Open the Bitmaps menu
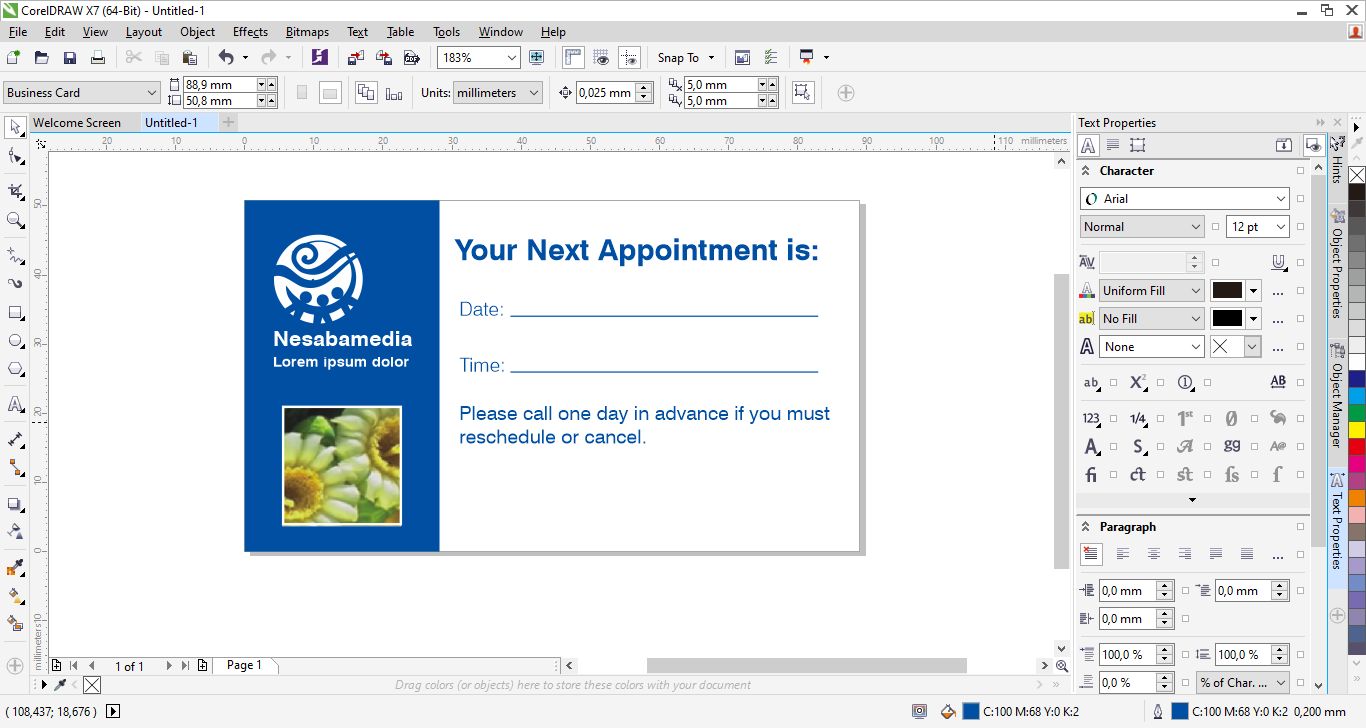The height and width of the screenshot is (728, 1366). pyautogui.click(x=307, y=32)
